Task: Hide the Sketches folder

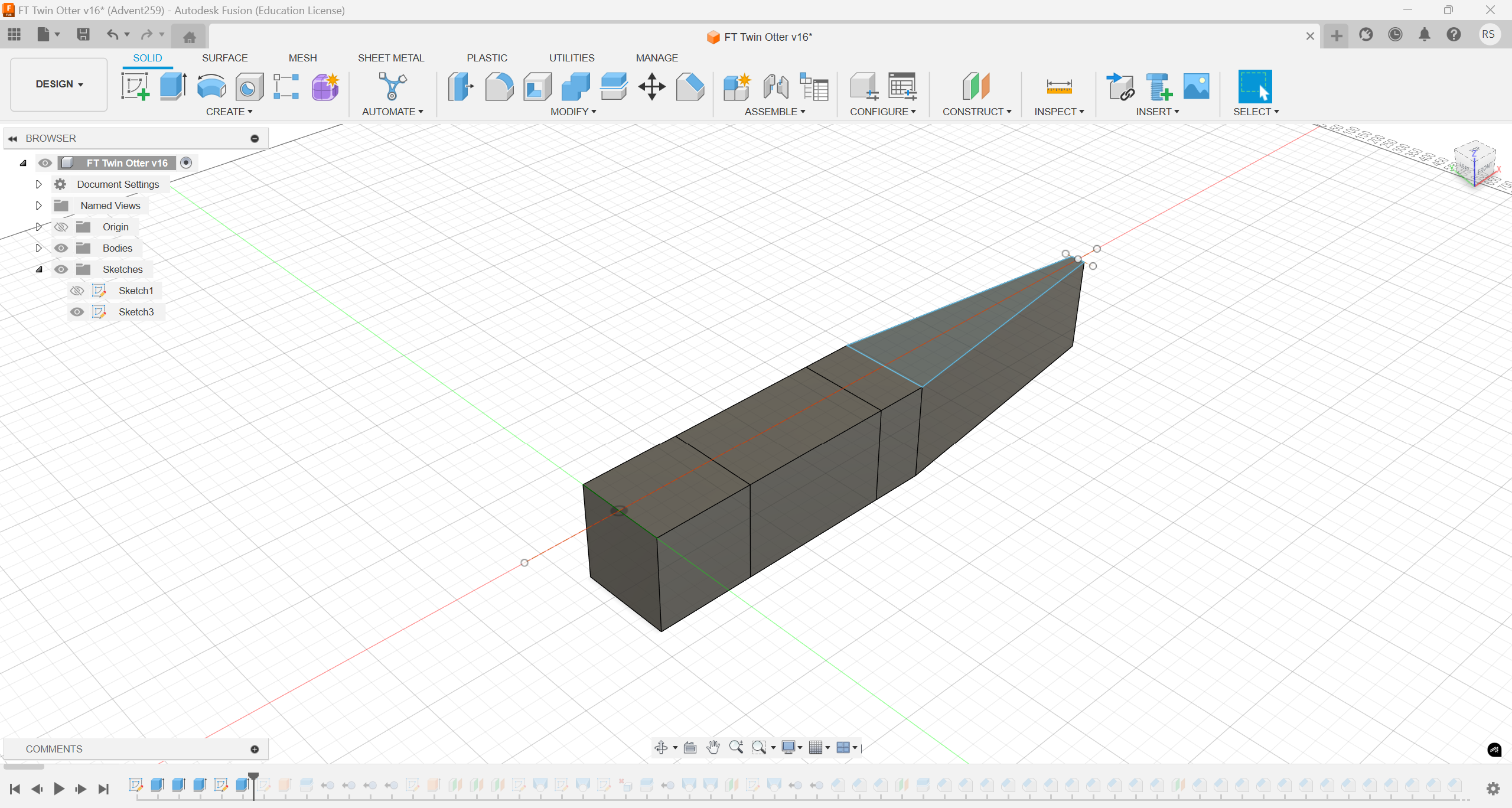Action: point(61,269)
